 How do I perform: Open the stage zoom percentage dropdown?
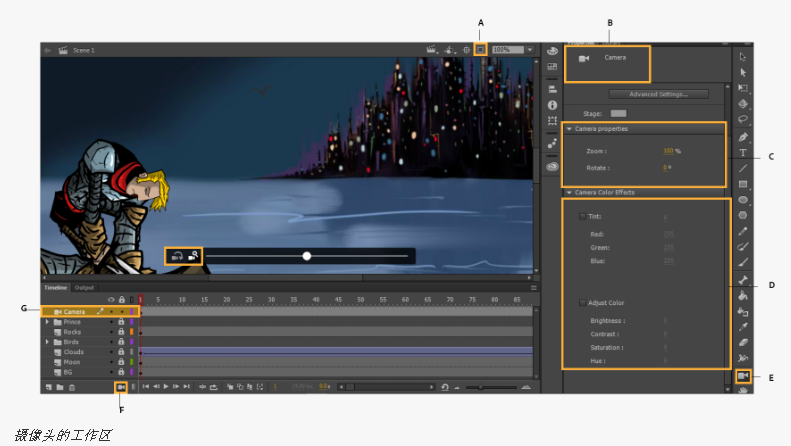[x=530, y=49]
